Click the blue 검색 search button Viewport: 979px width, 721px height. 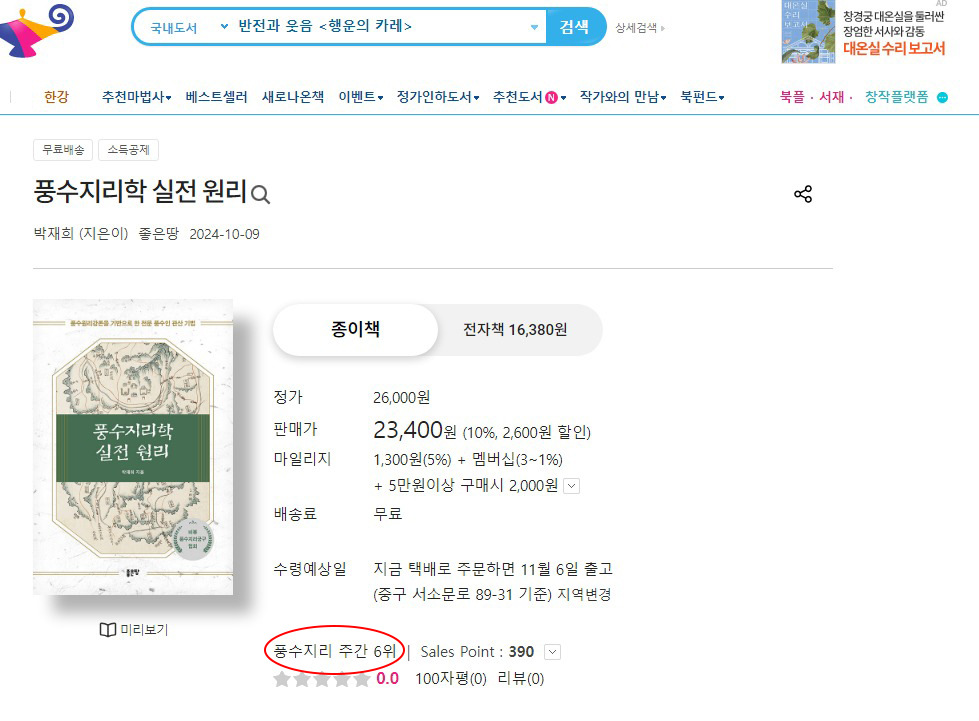coord(575,27)
